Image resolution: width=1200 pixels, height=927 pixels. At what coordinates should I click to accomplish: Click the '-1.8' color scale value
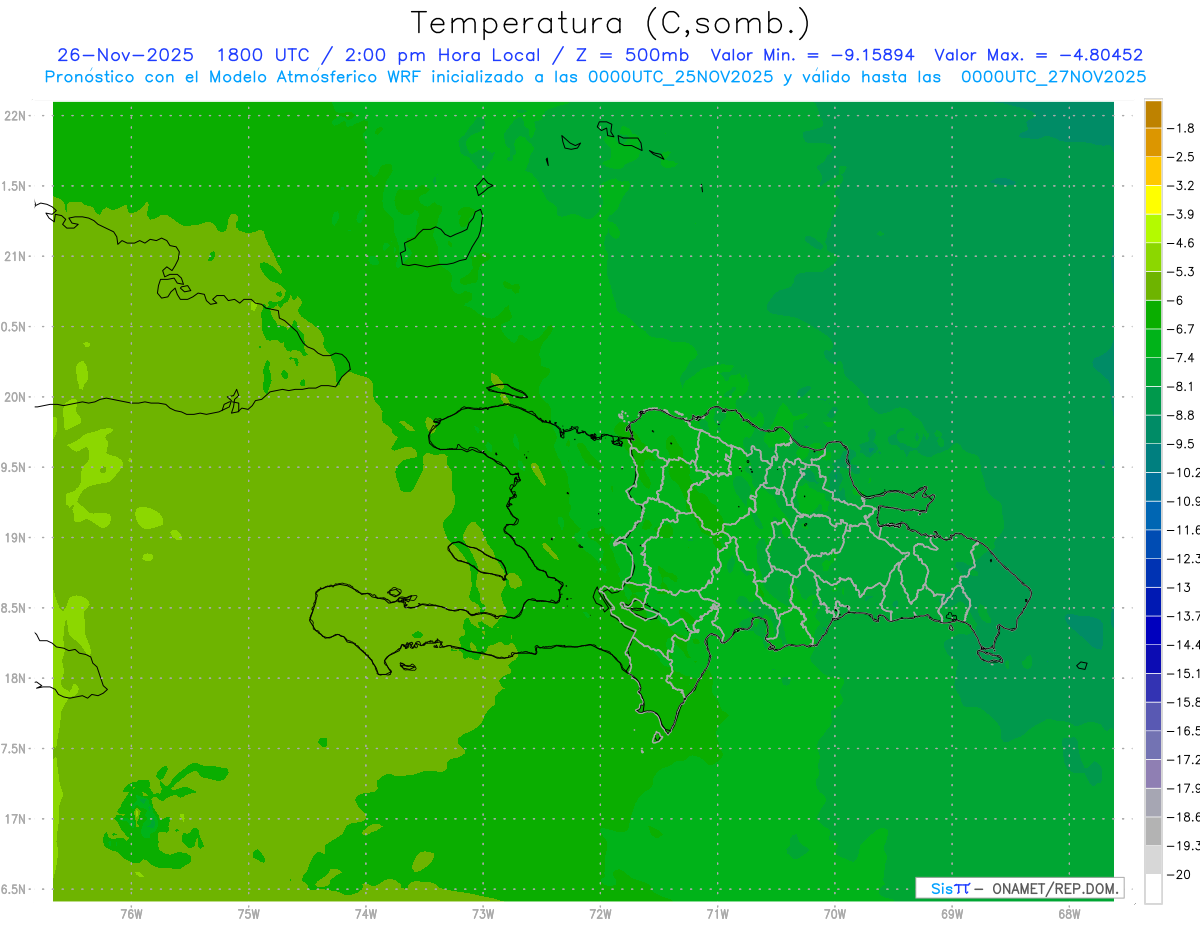click(x=1182, y=128)
